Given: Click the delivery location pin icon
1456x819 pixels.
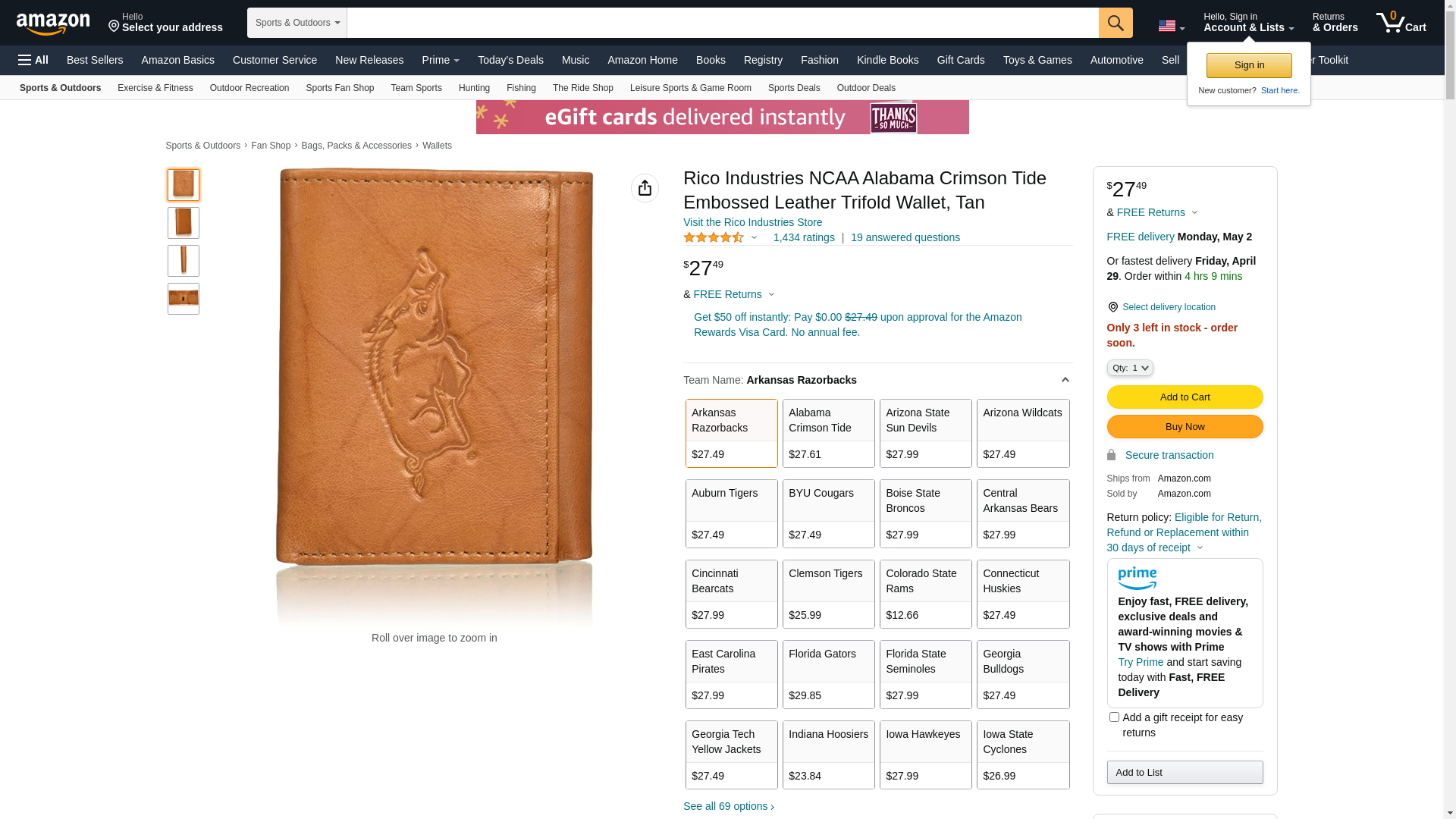Looking at the screenshot, I should [1112, 307].
